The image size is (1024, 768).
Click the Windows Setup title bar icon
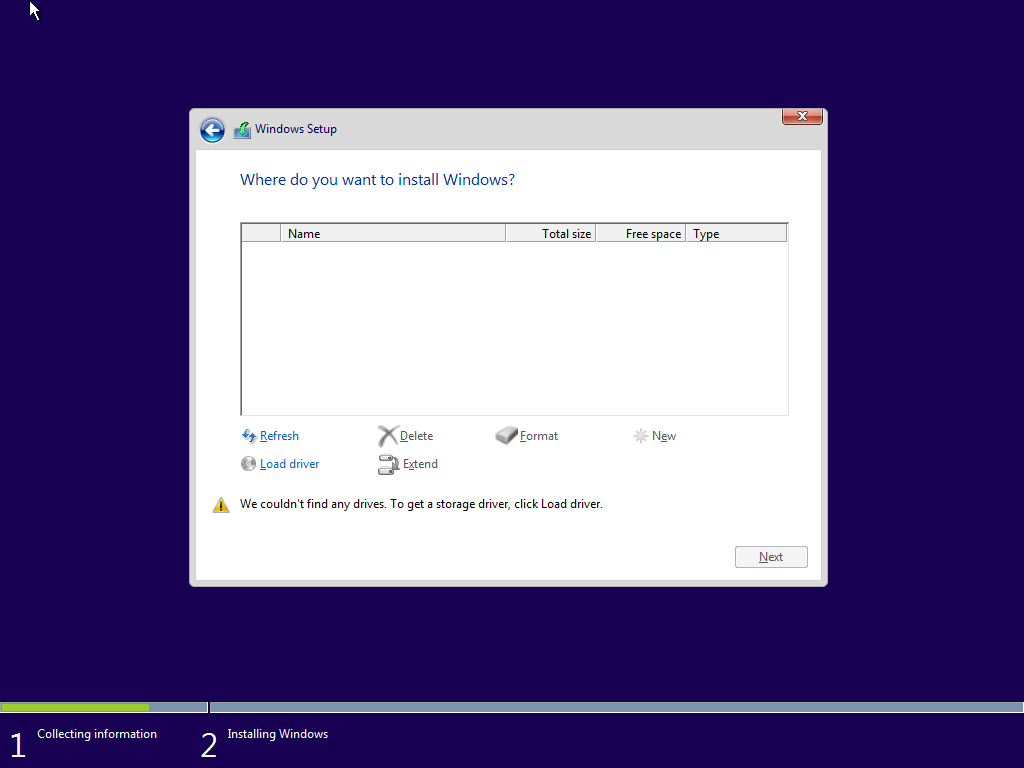point(242,130)
